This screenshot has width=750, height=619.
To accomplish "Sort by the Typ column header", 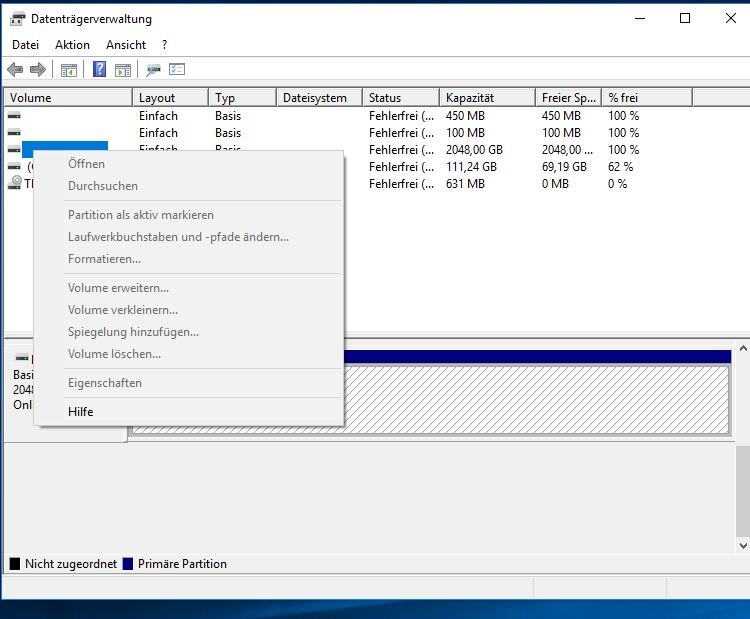I will [243, 98].
